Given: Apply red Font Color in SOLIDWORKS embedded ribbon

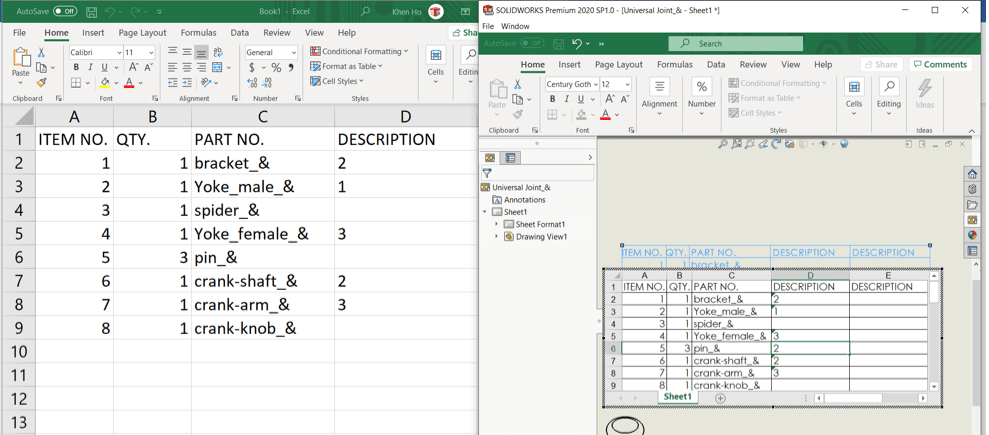Looking at the screenshot, I should [x=606, y=114].
